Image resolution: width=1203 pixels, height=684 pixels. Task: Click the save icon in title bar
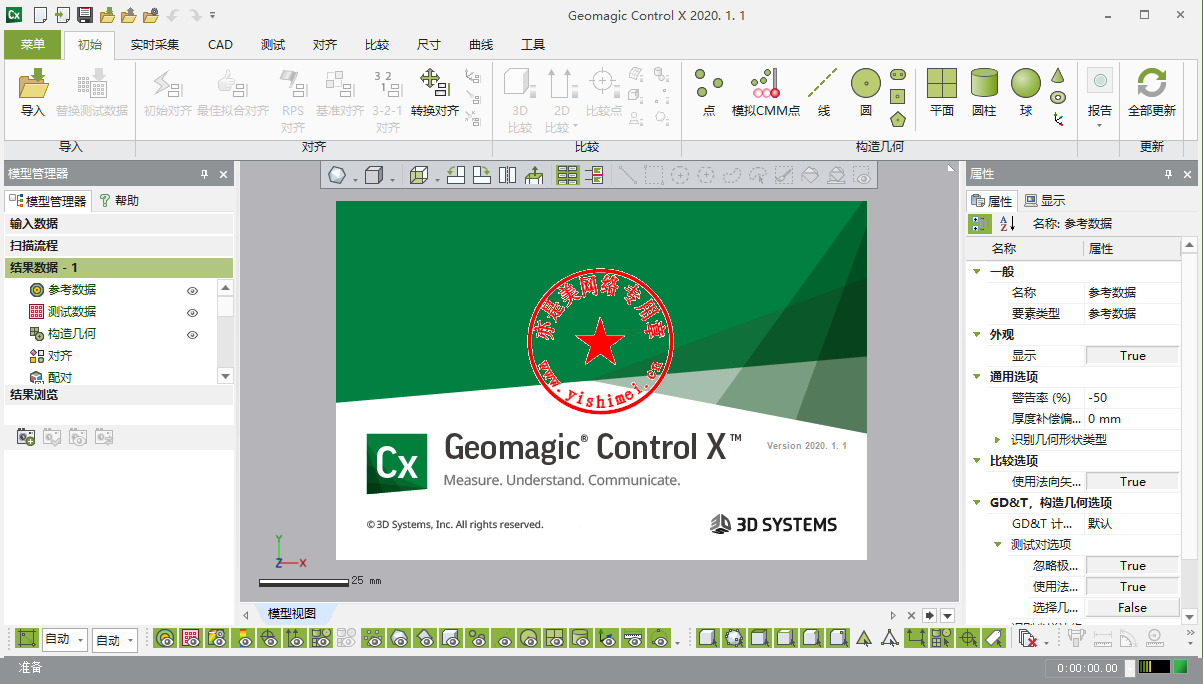(84, 15)
